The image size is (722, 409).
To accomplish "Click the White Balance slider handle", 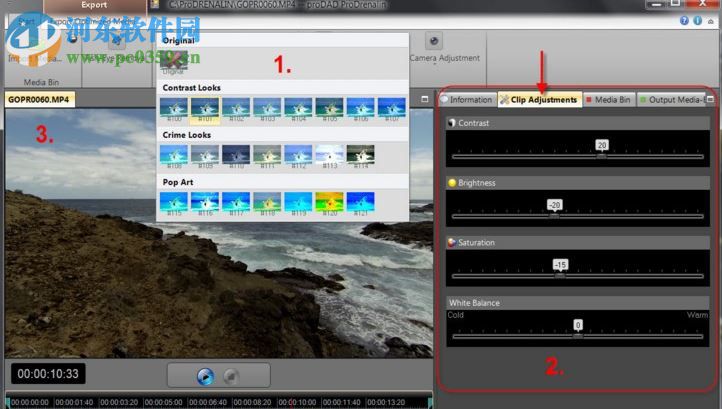I will pyautogui.click(x=577, y=335).
